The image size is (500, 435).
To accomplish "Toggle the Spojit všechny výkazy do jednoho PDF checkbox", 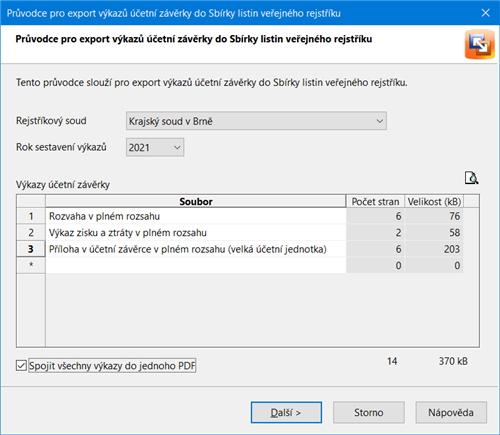I will click(21, 366).
